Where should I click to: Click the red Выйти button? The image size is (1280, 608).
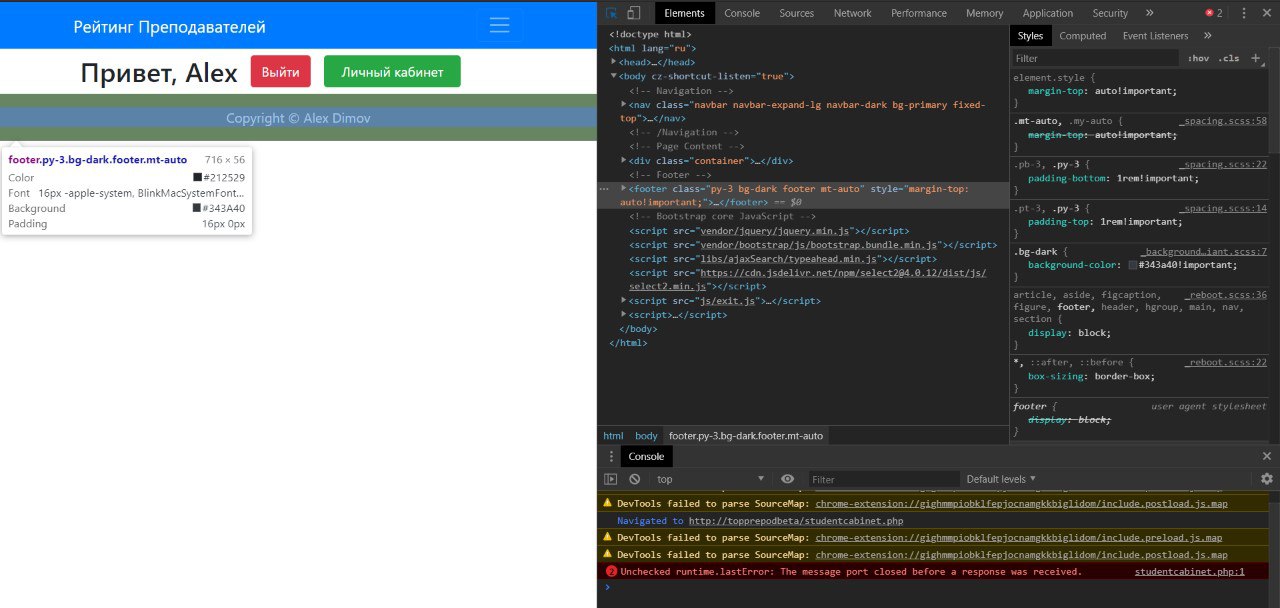(281, 72)
